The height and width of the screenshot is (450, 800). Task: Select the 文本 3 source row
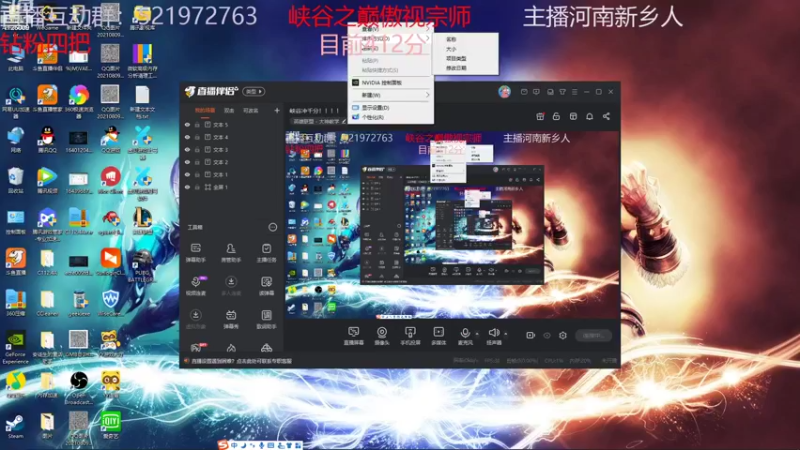click(231, 149)
